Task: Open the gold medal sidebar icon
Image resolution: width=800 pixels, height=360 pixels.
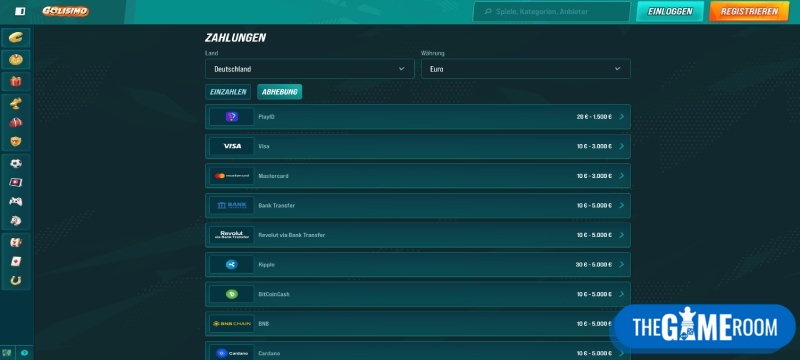Action: pyautogui.click(x=16, y=60)
